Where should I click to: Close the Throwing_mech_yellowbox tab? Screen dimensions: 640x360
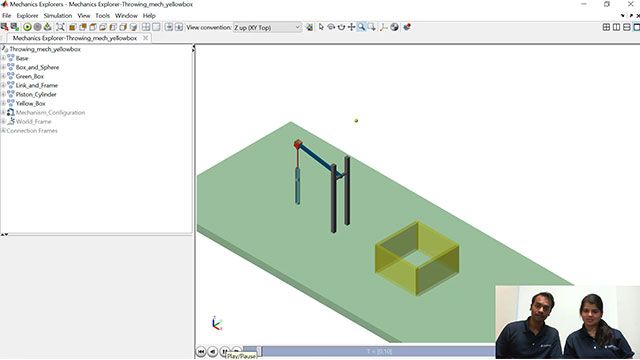click(145, 38)
